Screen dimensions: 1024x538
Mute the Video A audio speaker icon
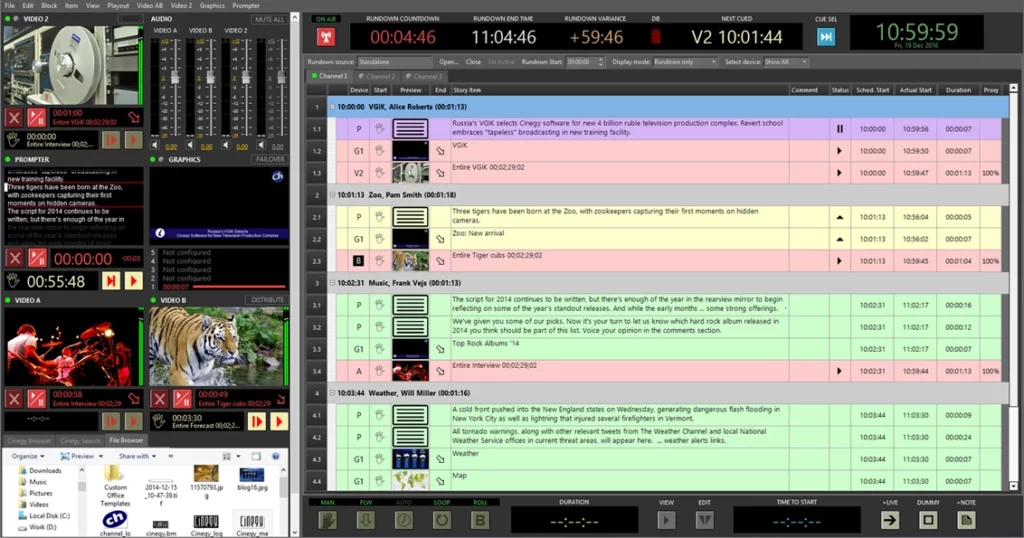[x=157, y=145]
